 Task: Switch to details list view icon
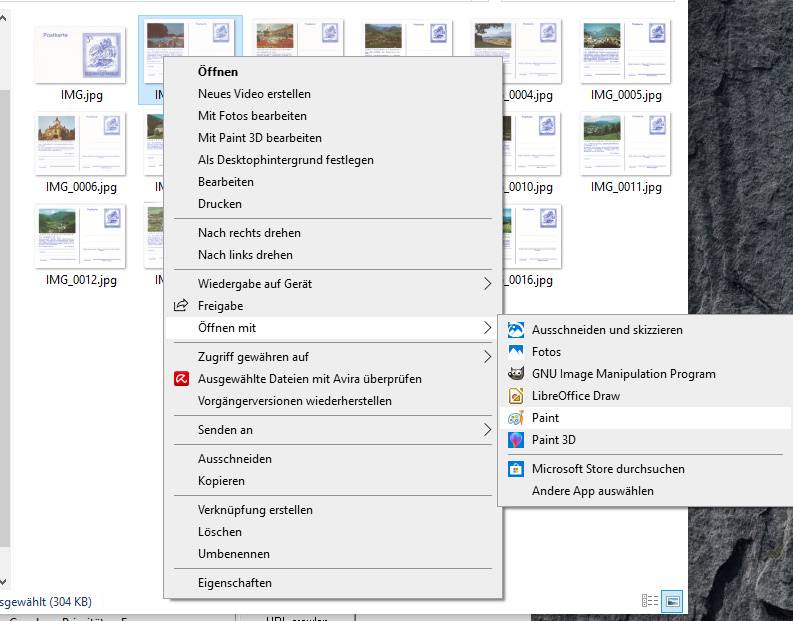click(650, 601)
